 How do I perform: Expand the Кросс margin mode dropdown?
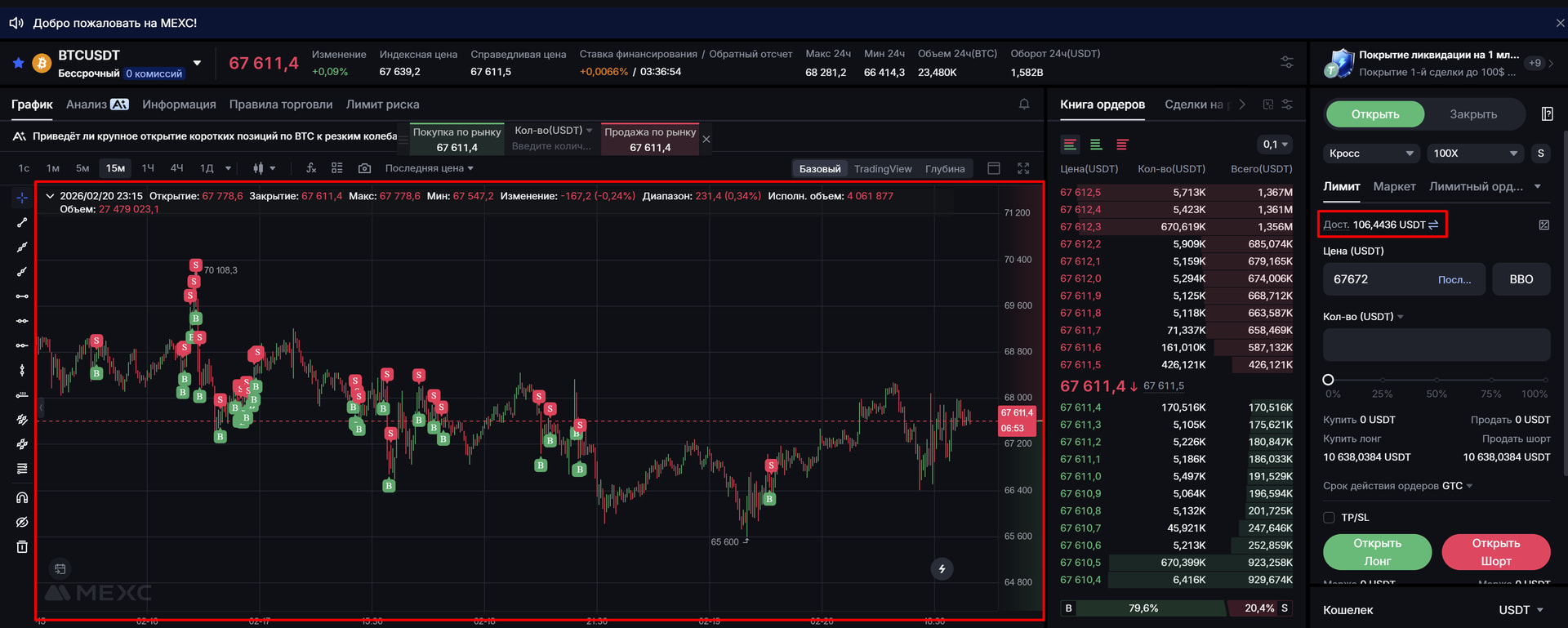point(1370,154)
